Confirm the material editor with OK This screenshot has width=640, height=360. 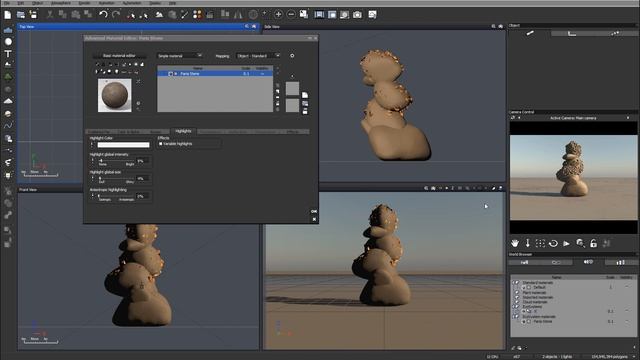(313, 211)
